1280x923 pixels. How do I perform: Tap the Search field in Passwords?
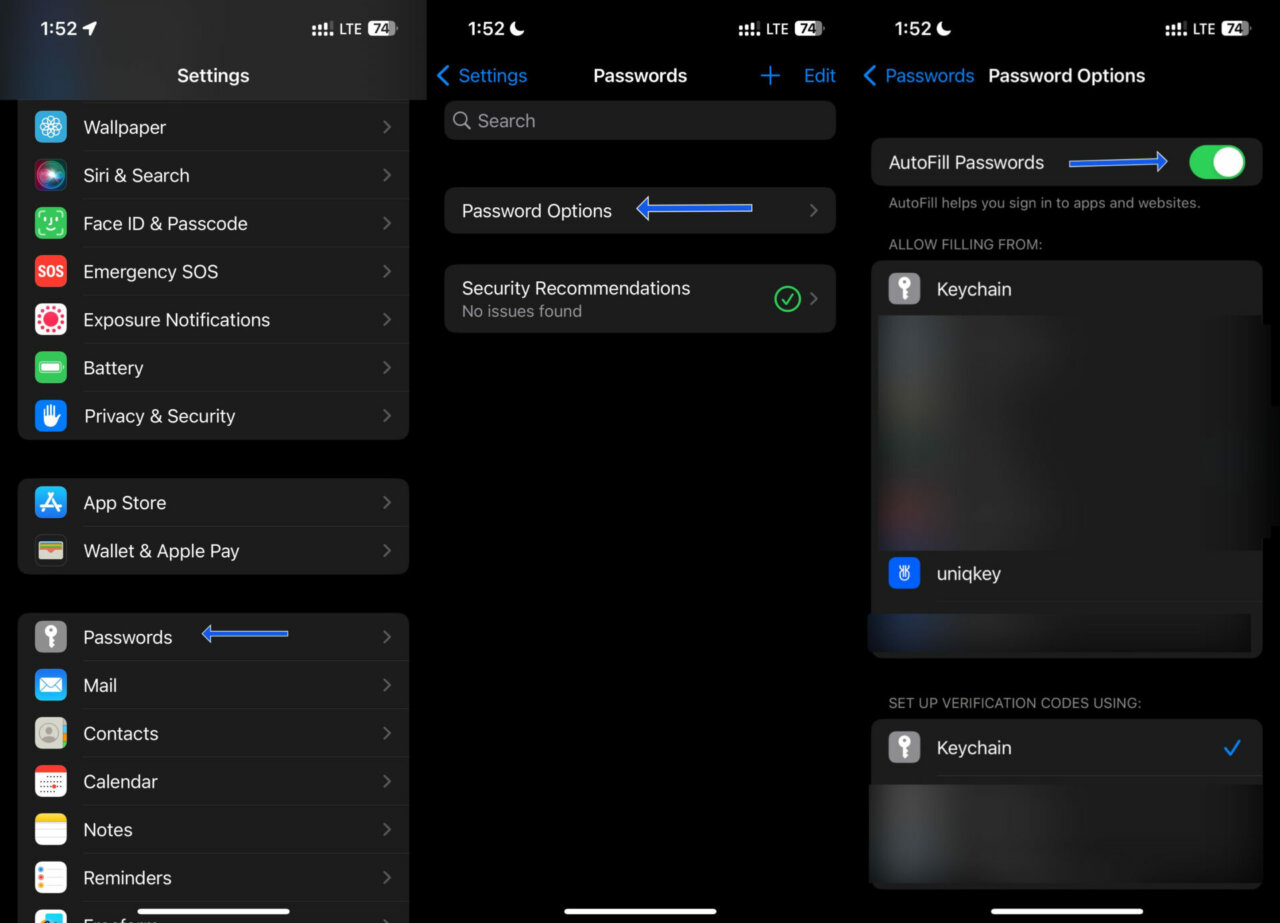(x=640, y=120)
